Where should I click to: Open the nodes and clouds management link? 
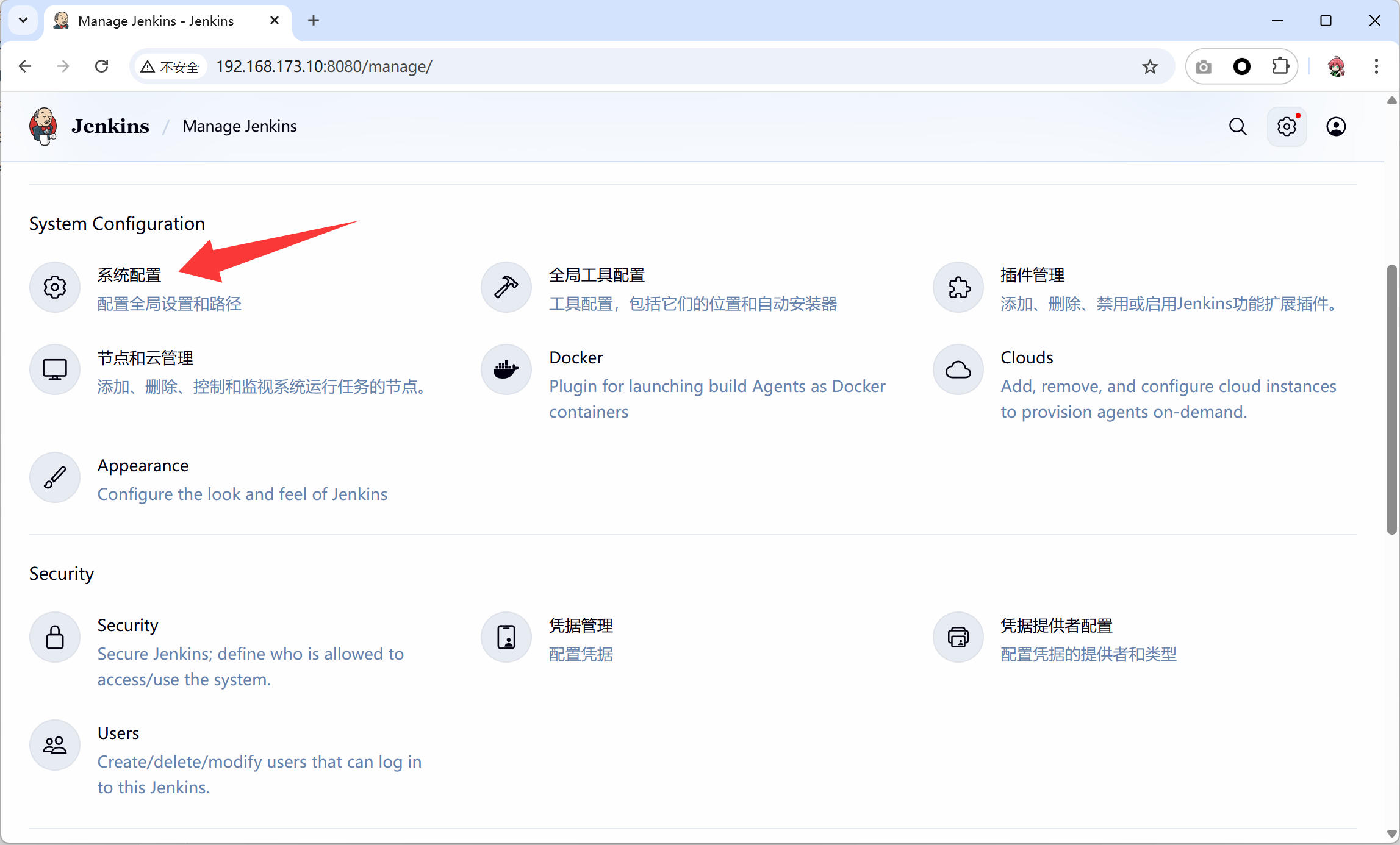(x=145, y=358)
